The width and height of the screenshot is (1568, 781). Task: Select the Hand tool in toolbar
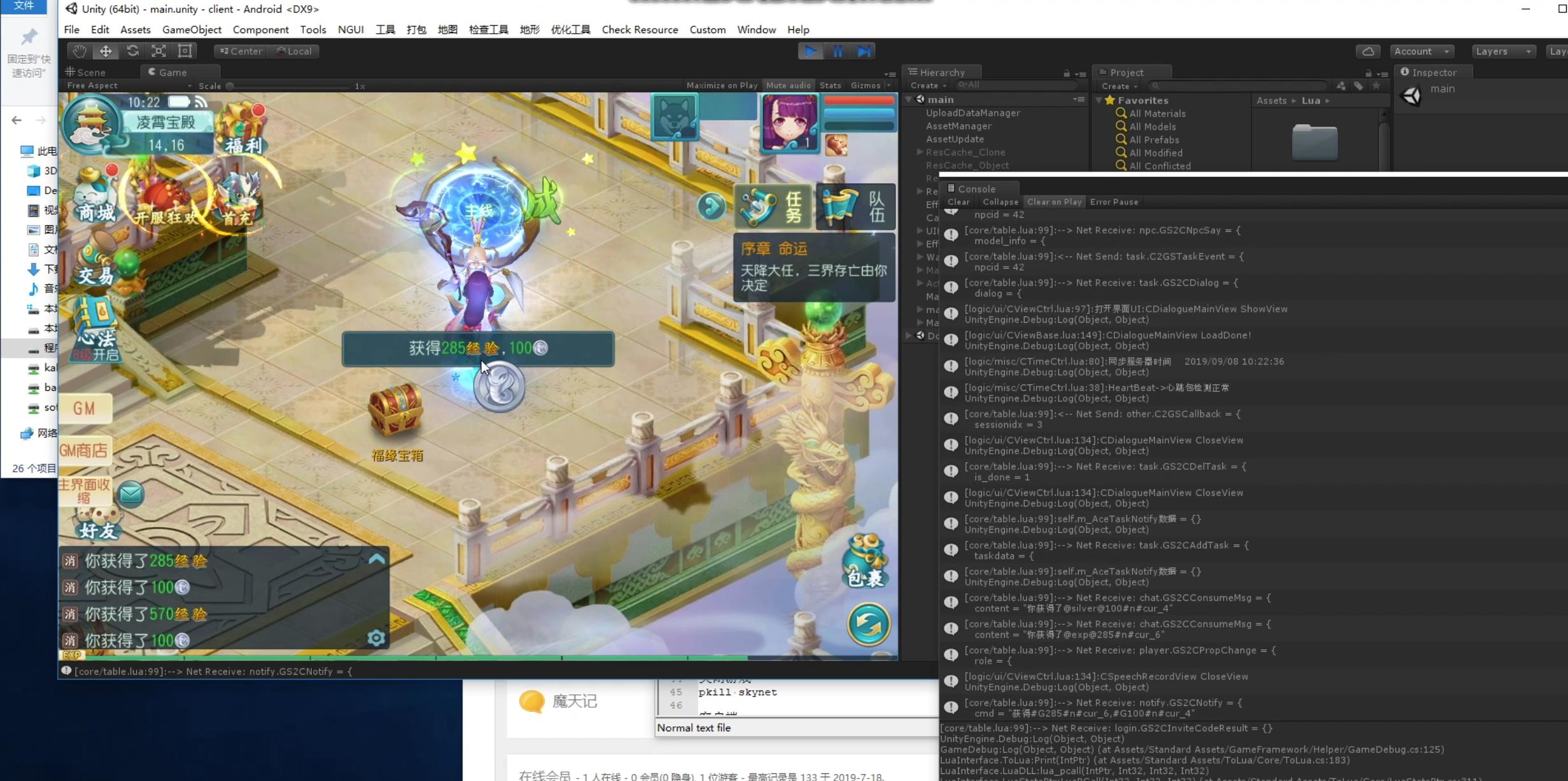point(79,51)
